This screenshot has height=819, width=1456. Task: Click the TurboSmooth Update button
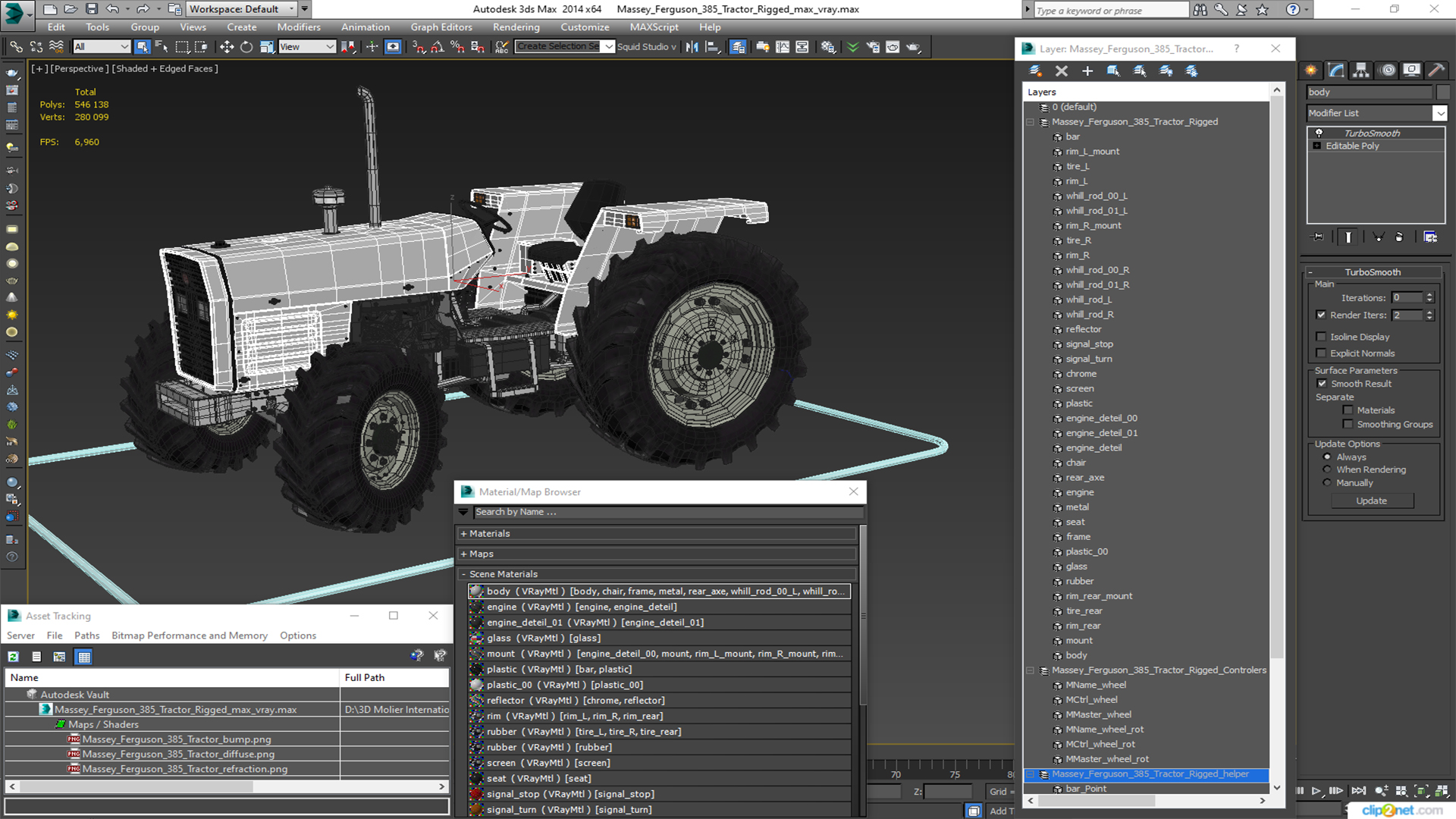[1371, 500]
